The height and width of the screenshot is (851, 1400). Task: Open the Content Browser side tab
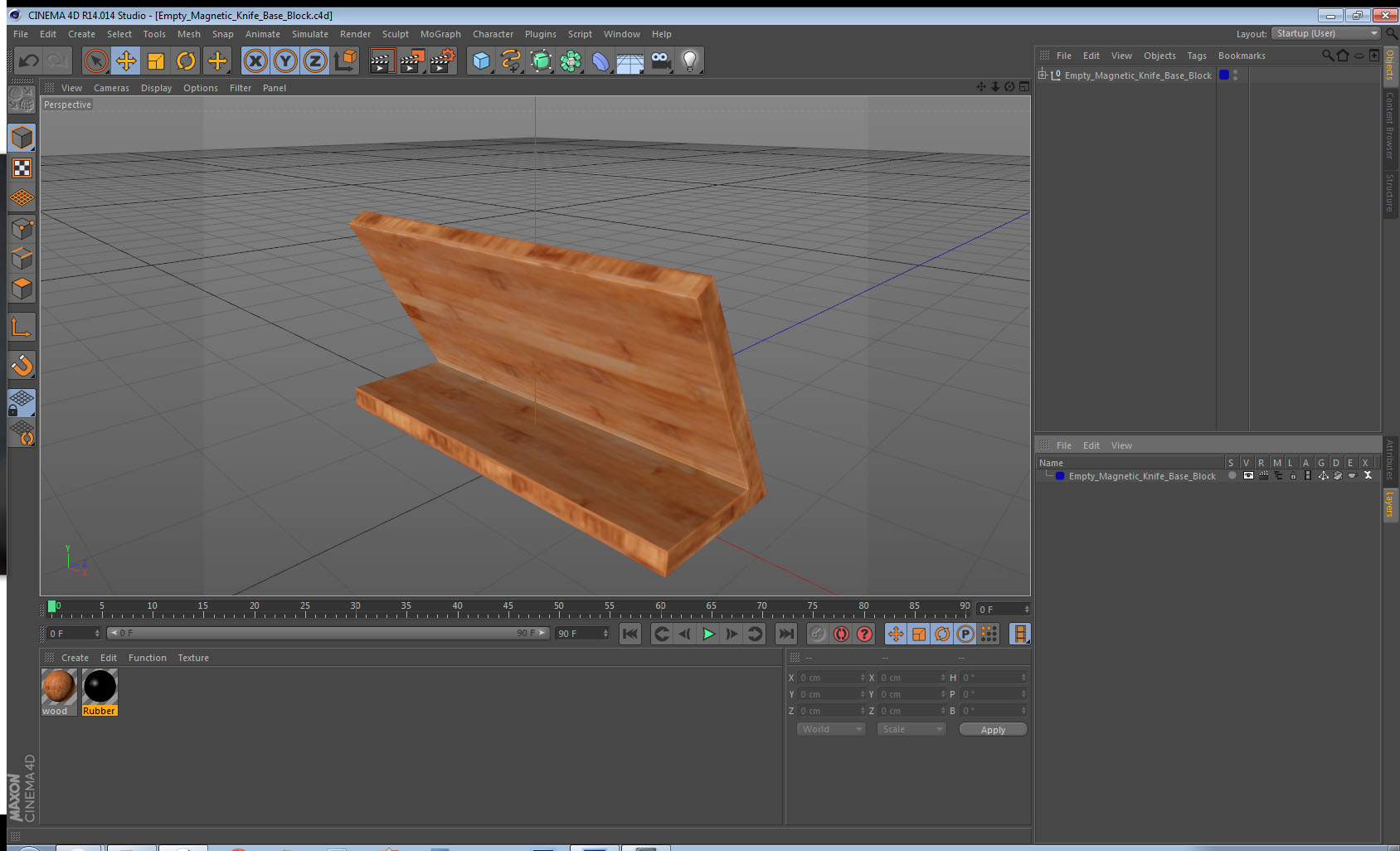(1389, 125)
